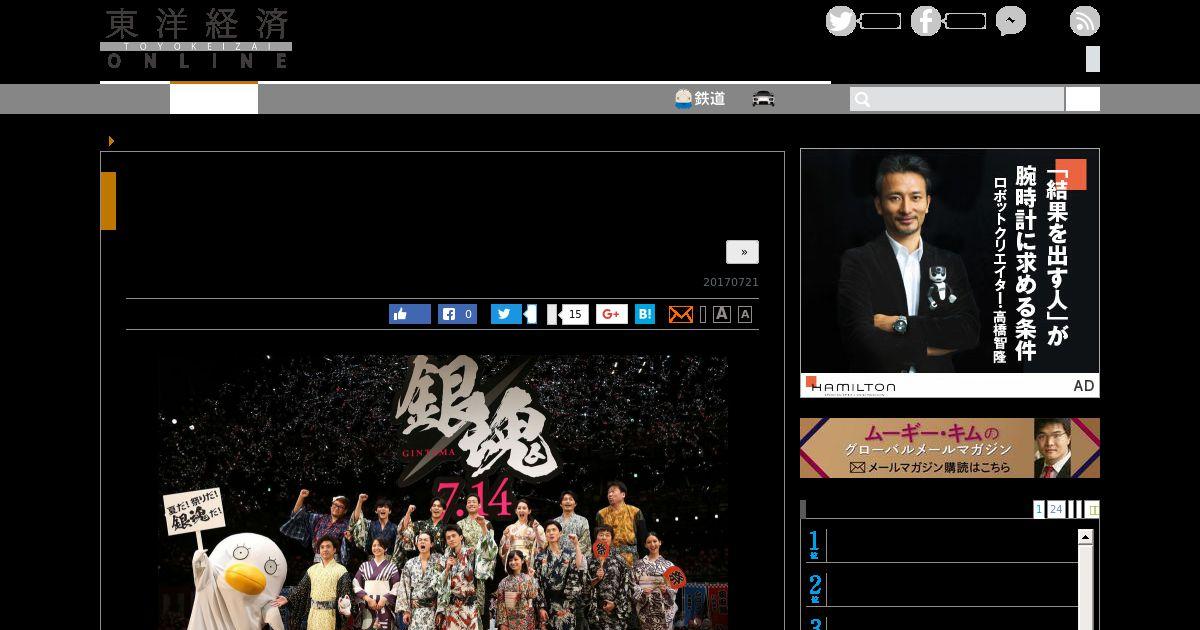
Task: Share article on Google+ button
Action: tap(612, 314)
